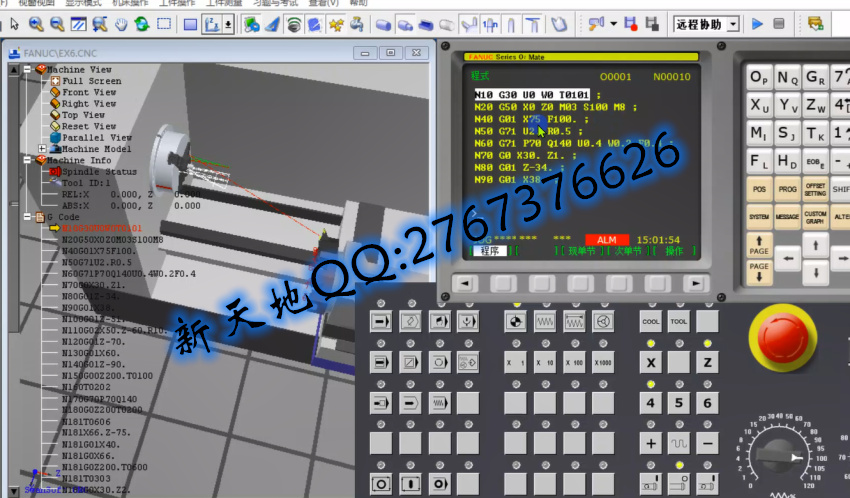Click the left cursor arrow key on keypad
The height and width of the screenshot is (498, 850).
(788, 258)
